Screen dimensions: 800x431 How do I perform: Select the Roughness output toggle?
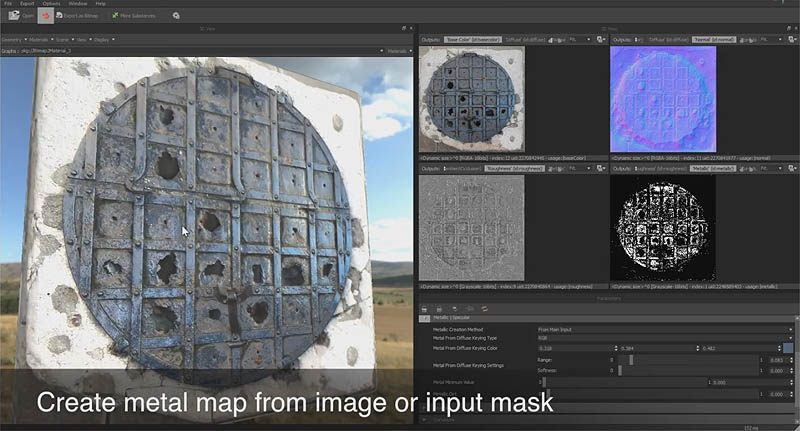(514, 171)
